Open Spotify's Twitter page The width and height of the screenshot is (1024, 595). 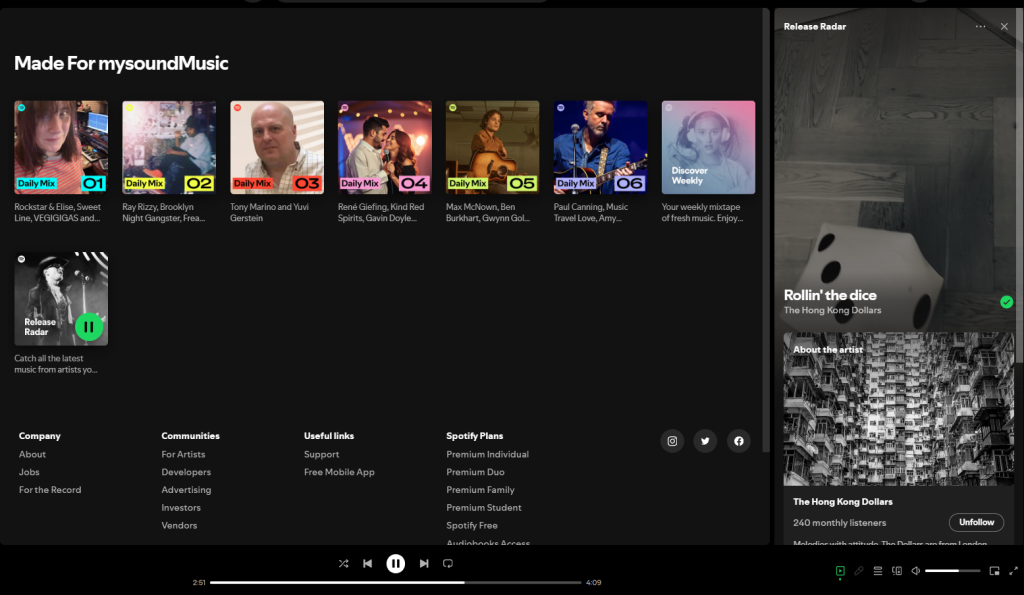coord(705,441)
